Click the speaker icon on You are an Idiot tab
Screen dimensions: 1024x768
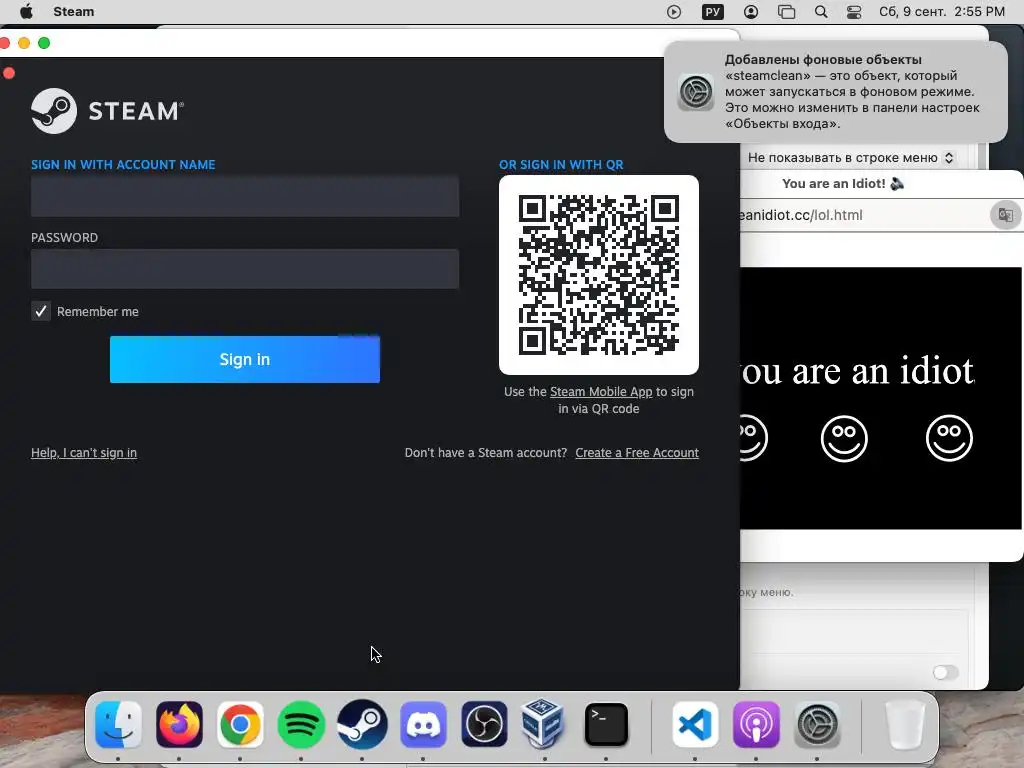[x=897, y=184]
